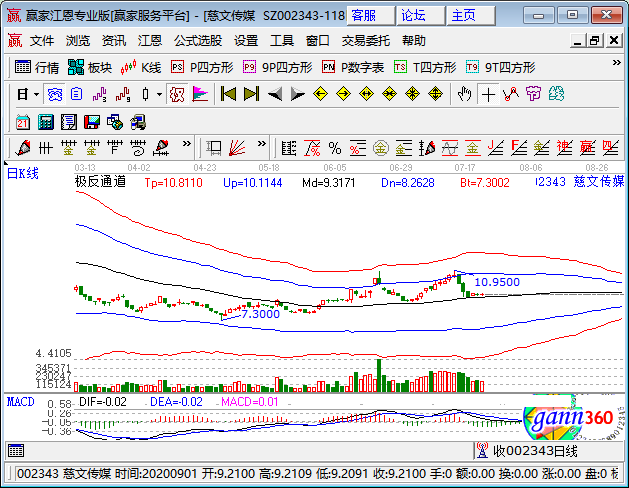
Task: Select the grid lines tool icon
Action: point(45,148)
